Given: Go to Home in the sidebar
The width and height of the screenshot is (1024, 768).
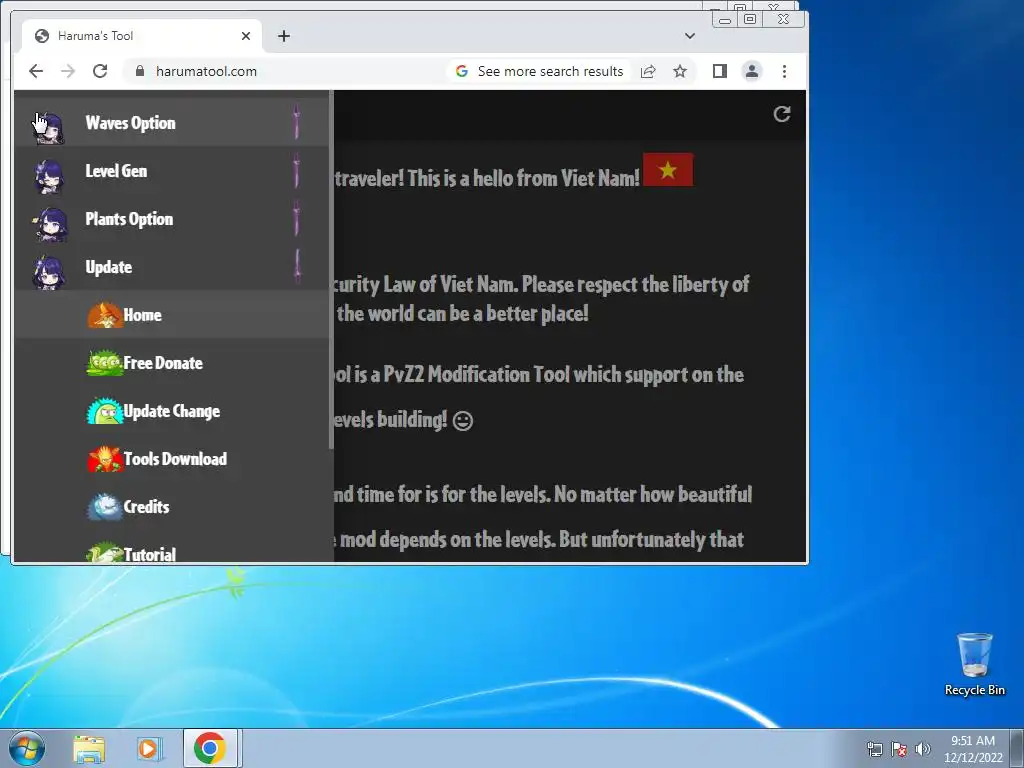Looking at the screenshot, I should coord(171,315).
